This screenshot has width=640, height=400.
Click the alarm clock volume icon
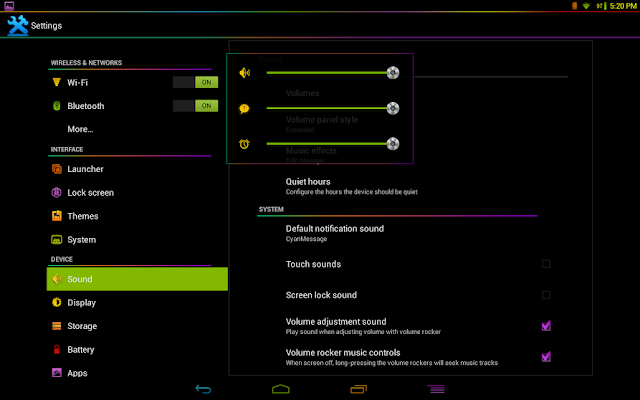pos(244,144)
